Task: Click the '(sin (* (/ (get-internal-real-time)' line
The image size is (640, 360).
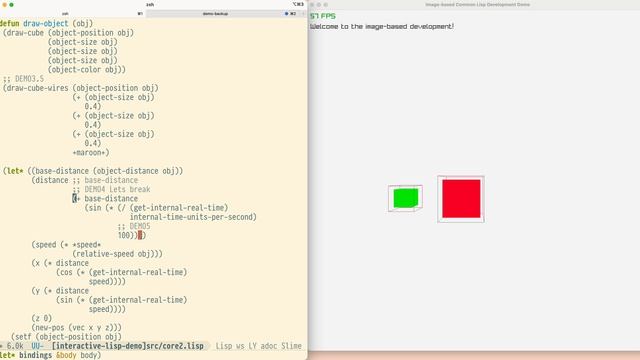Action: coord(156,207)
